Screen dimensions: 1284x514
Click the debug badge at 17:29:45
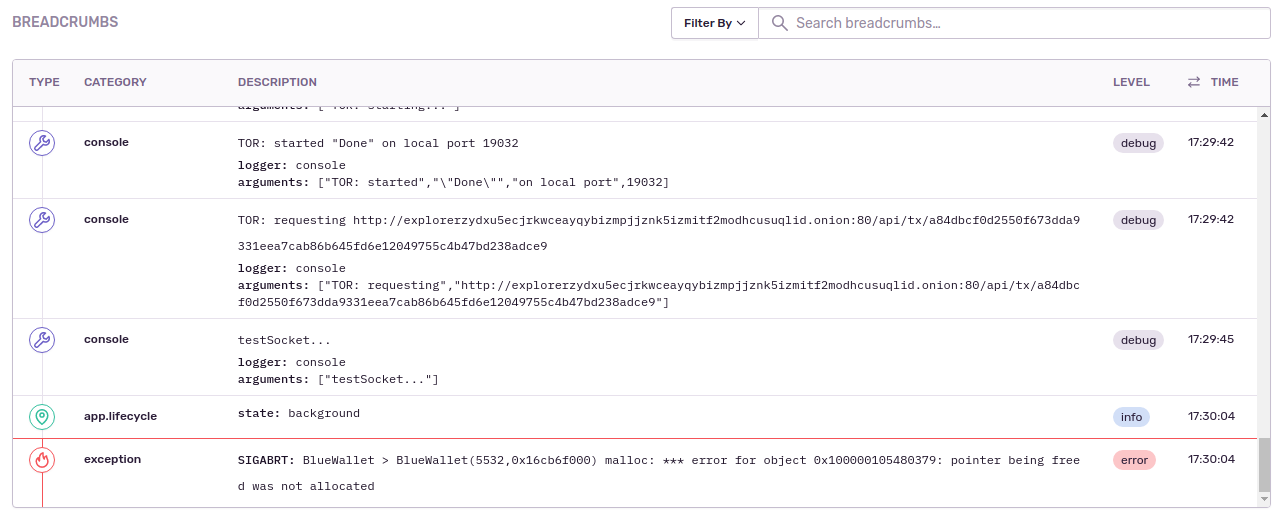point(1138,340)
